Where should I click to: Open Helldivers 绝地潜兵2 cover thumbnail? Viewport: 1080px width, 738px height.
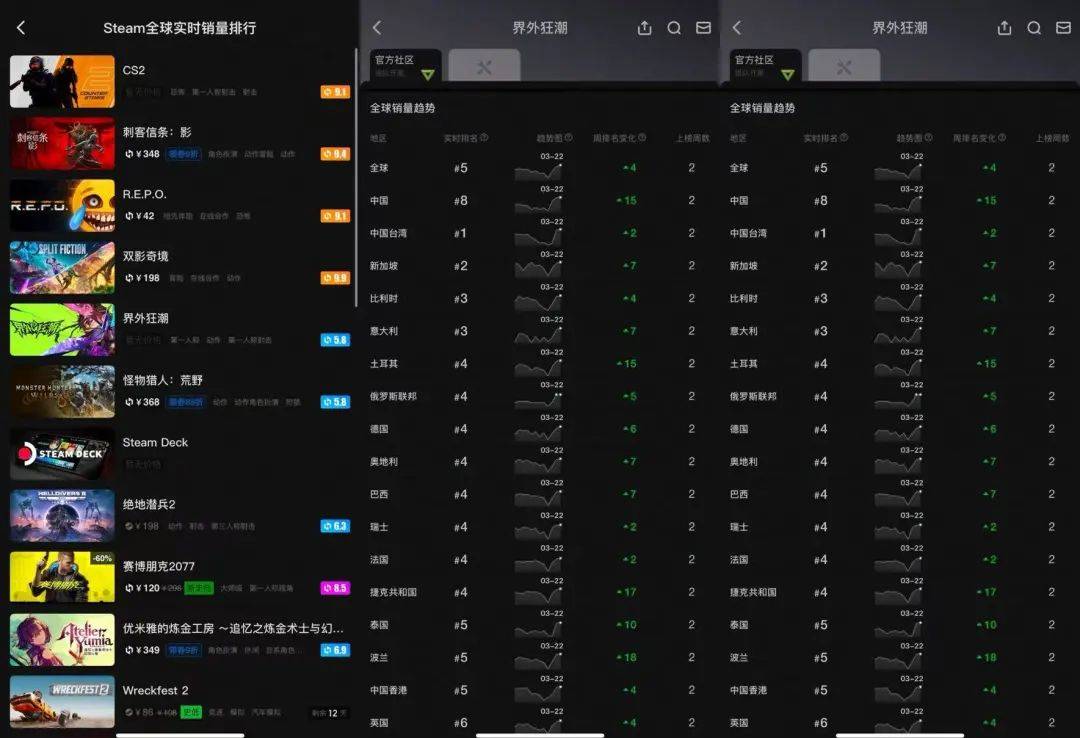[x=62, y=515]
